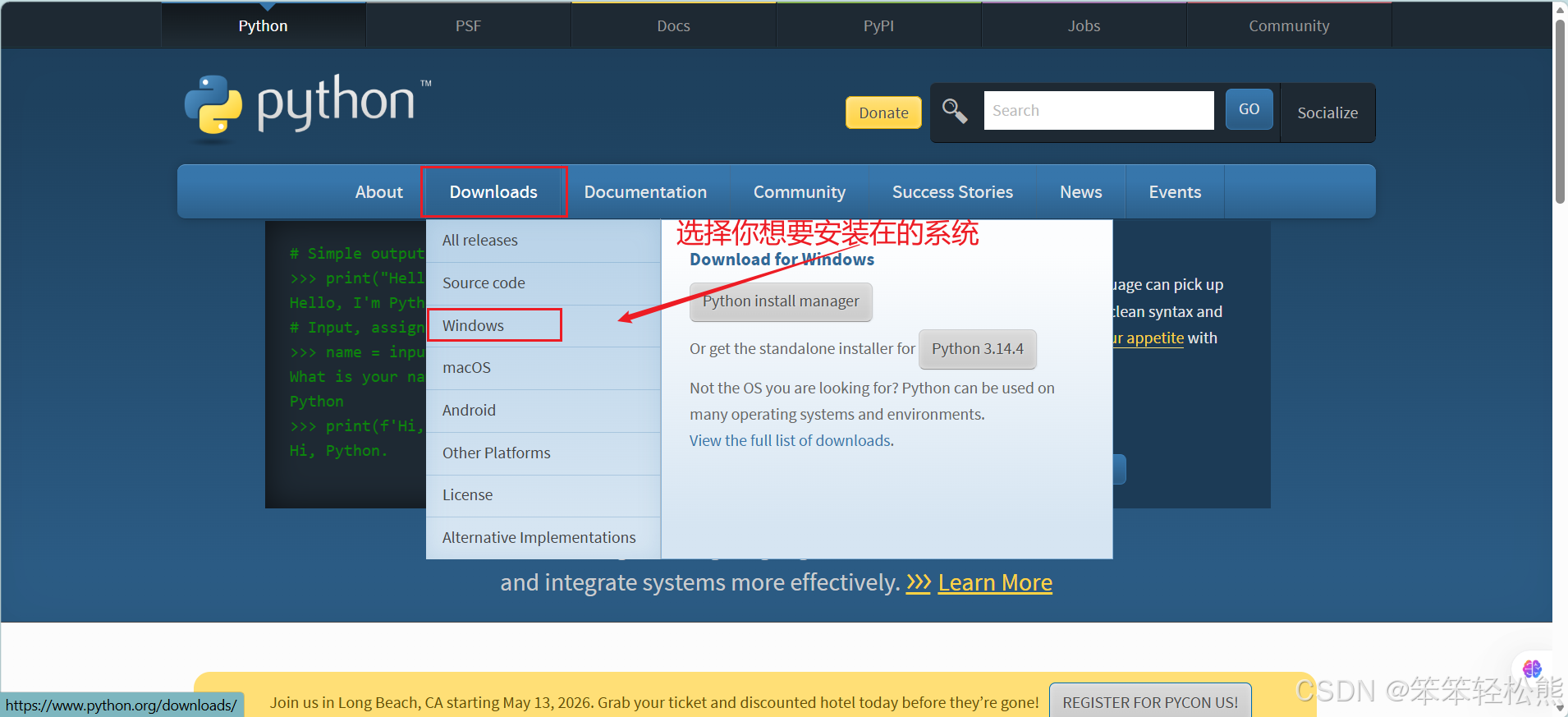Viewport: 1568px width, 717px height.
Task: Click the magnifying glass search icon
Action: click(954, 111)
